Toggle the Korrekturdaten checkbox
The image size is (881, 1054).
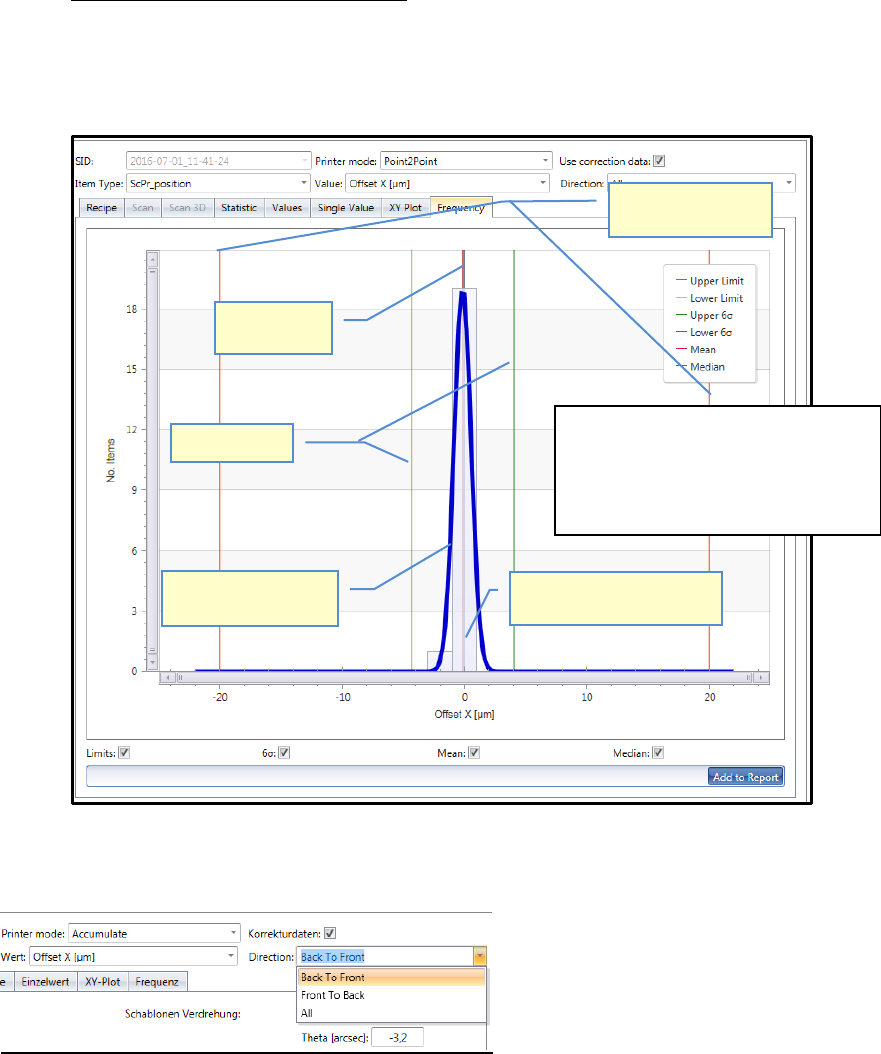click(330, 934)
